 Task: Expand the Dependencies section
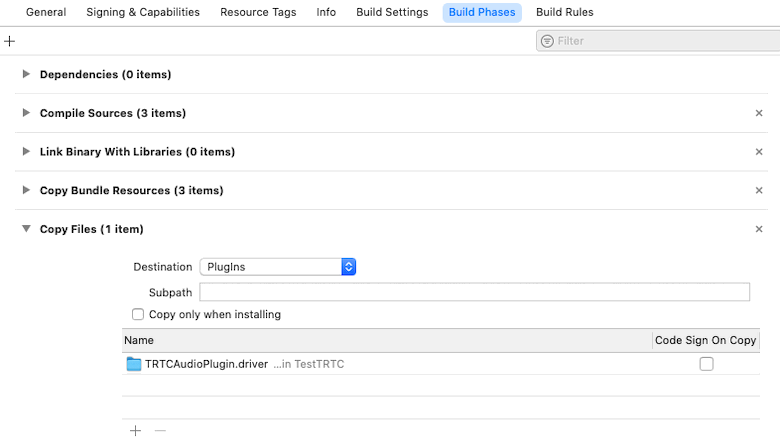coord(26,75)
